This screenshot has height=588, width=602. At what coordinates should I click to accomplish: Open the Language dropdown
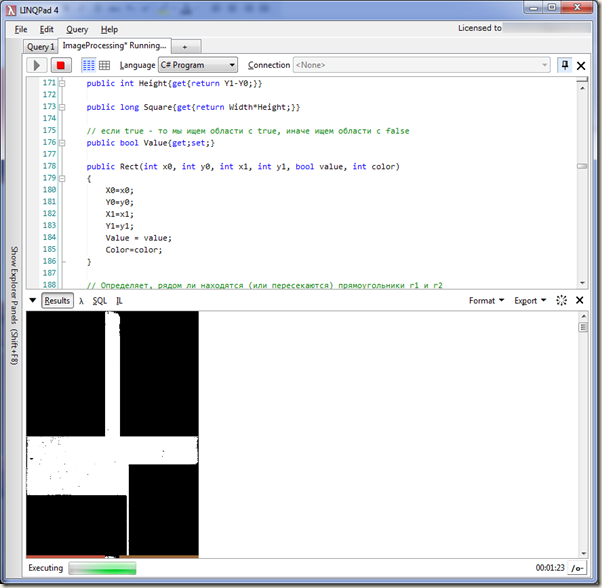tap(198, 65)
